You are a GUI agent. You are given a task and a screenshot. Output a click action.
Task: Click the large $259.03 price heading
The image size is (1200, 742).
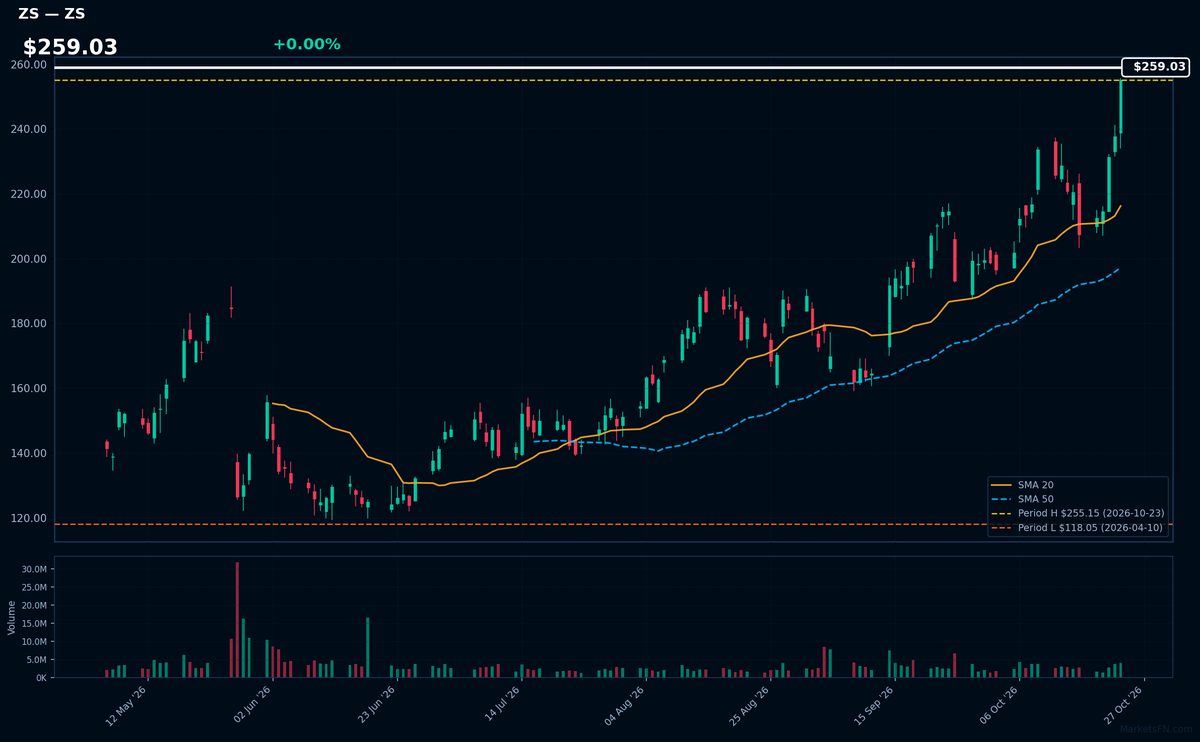click(70, 47)
